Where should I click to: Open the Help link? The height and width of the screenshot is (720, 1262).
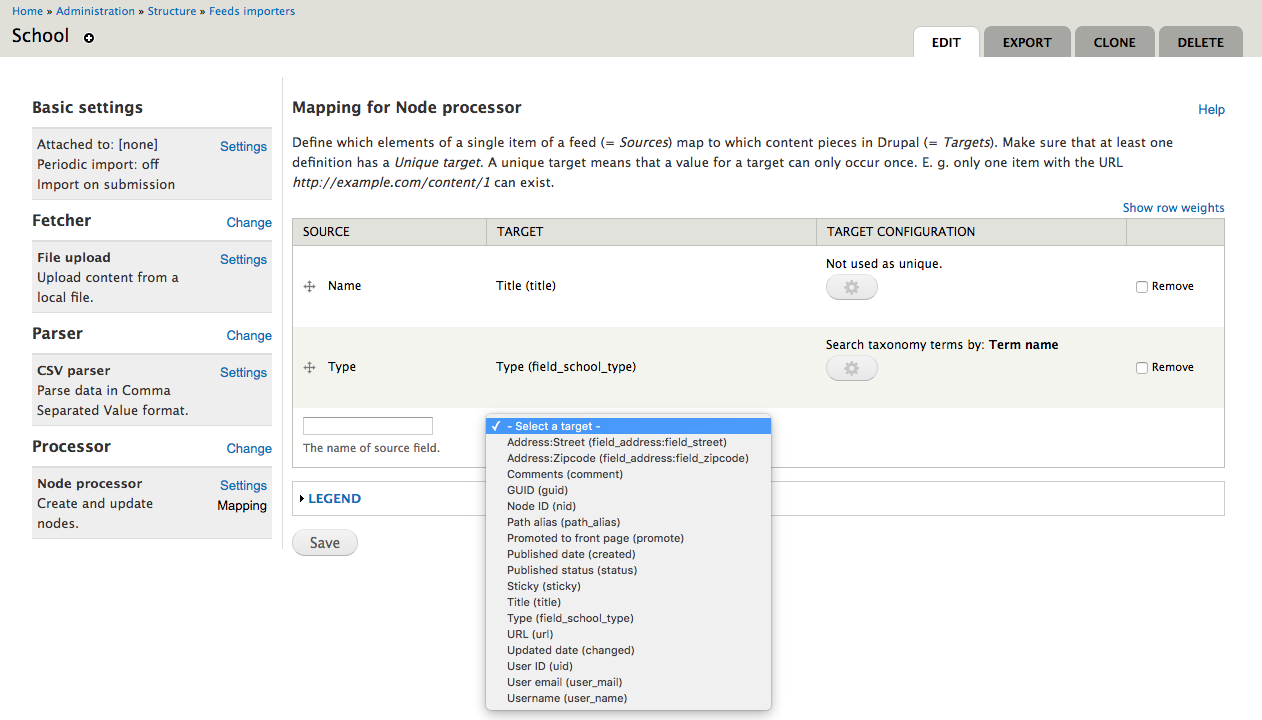coord(1211,110)
